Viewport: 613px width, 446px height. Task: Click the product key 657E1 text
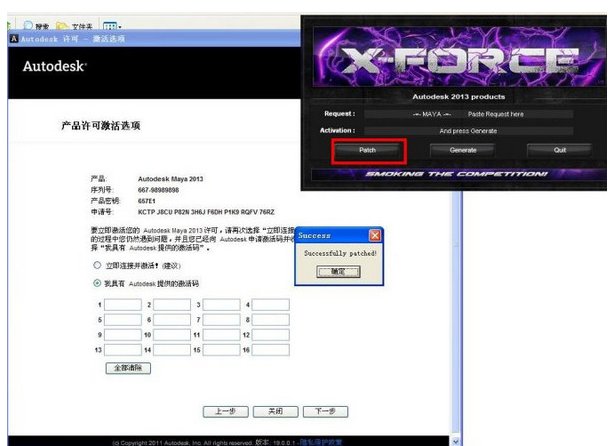pyautogui.click(x=147, y=201)
